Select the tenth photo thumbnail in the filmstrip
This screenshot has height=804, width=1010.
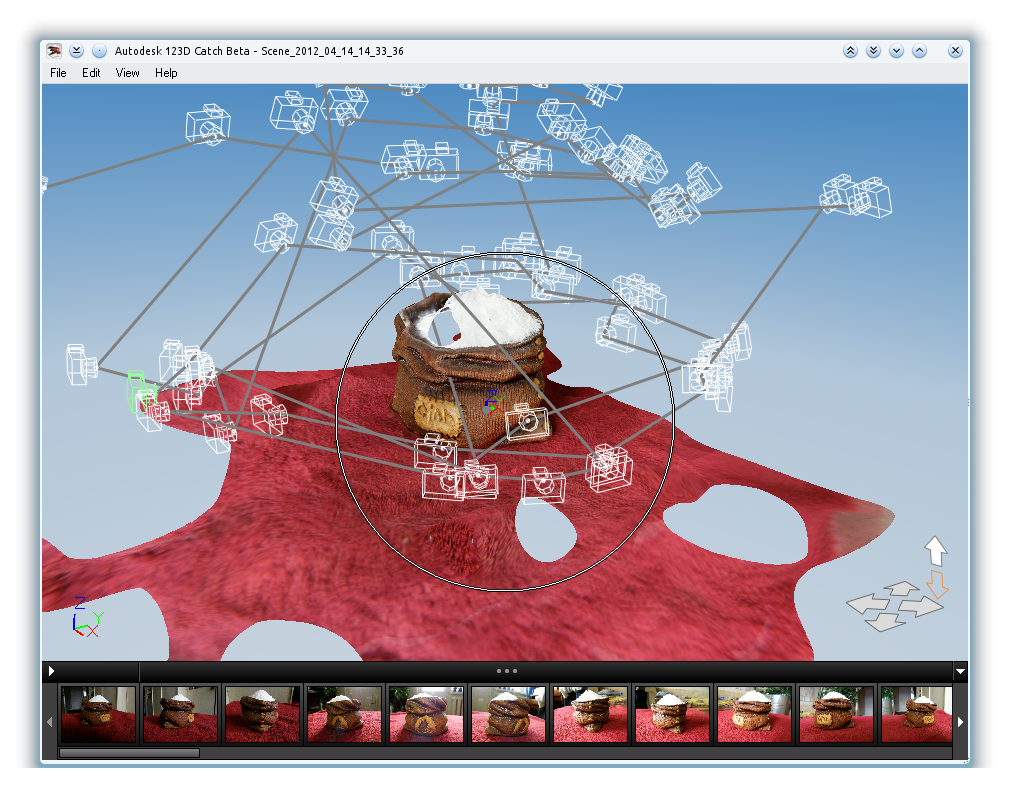click(836, 714)
